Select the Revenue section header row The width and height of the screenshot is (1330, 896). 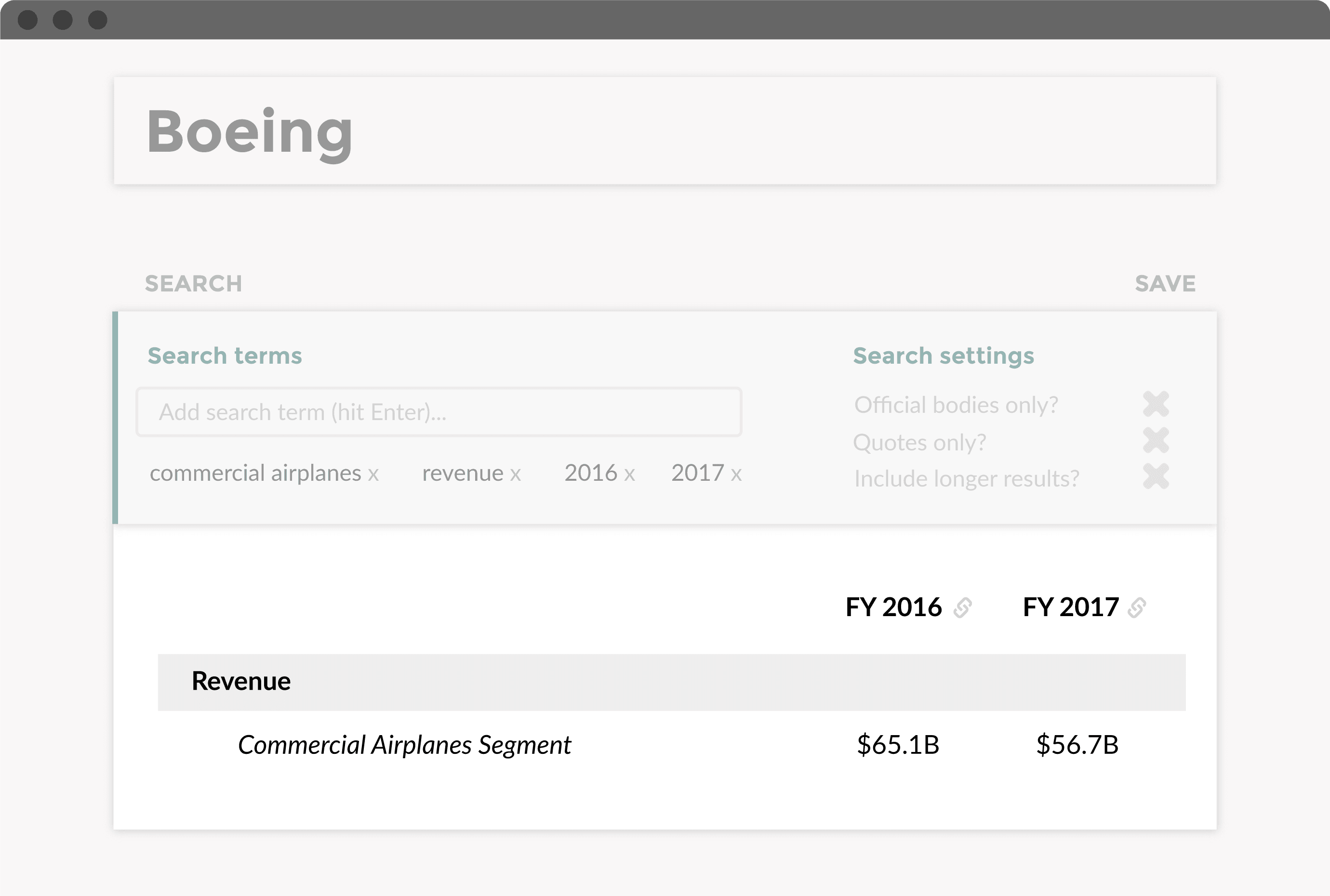pyautogui.click(x=672, y=682)
